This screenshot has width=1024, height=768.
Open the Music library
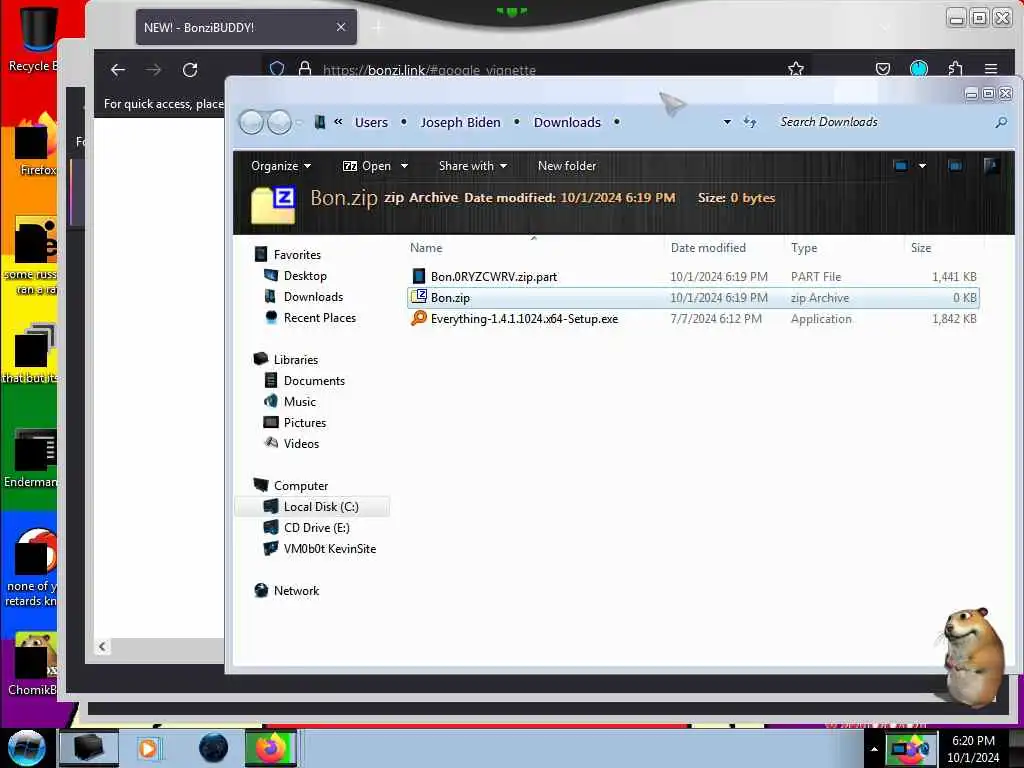coord(300,402)
